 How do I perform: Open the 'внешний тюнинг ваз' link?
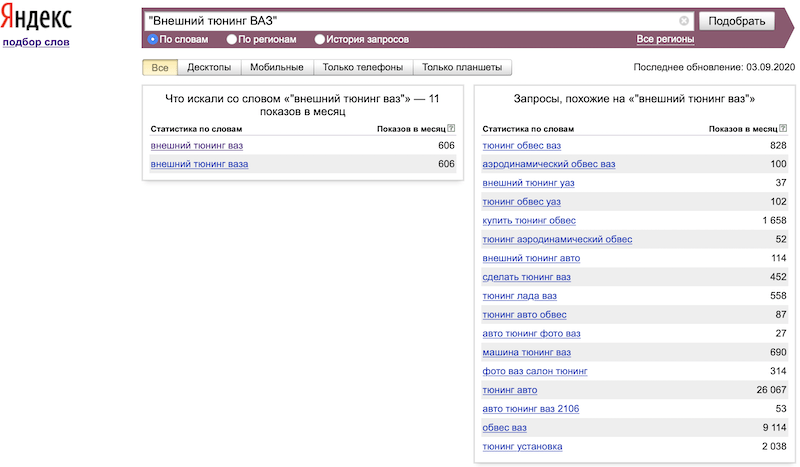coord(197,145)
